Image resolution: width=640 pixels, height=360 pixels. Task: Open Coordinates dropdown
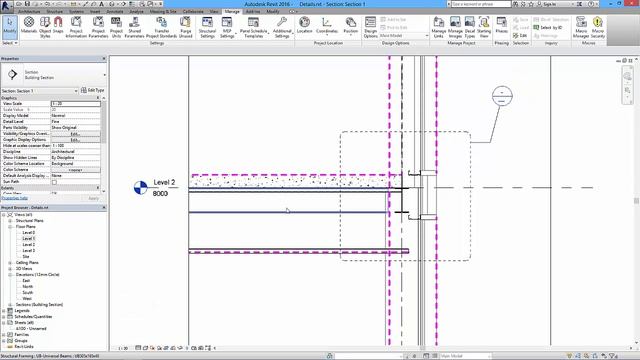[x=327, y=26]
